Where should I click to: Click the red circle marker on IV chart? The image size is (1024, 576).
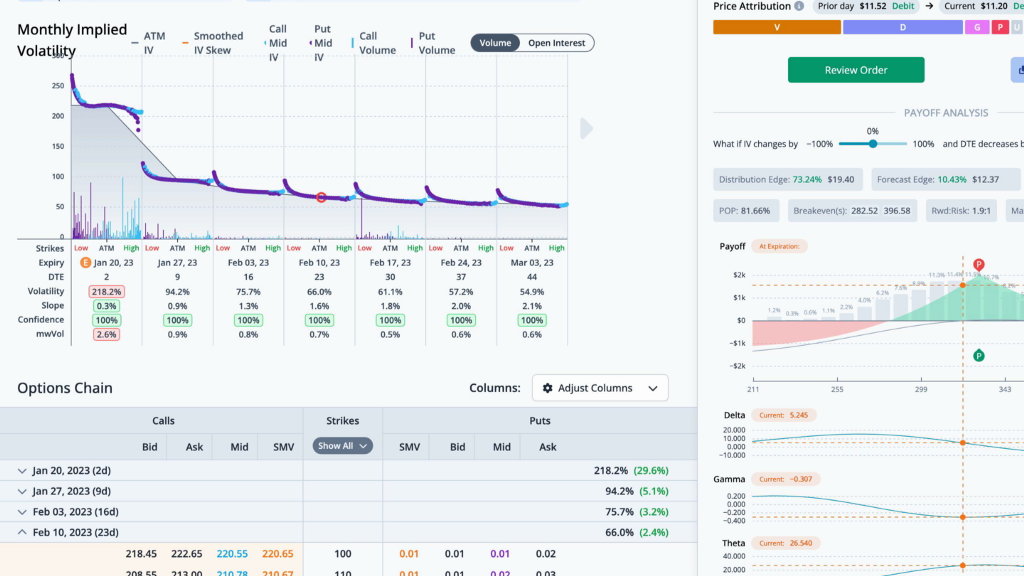(x=321, y=198)
